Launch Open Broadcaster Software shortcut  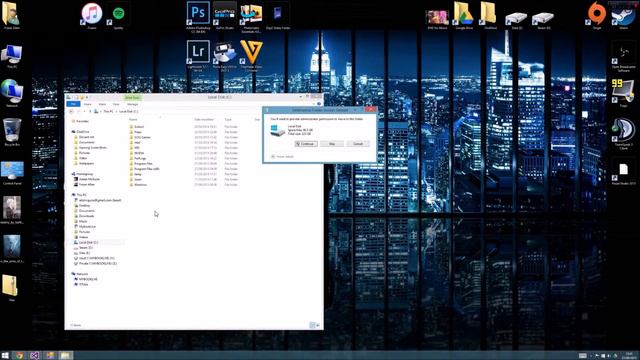(623, 57)
